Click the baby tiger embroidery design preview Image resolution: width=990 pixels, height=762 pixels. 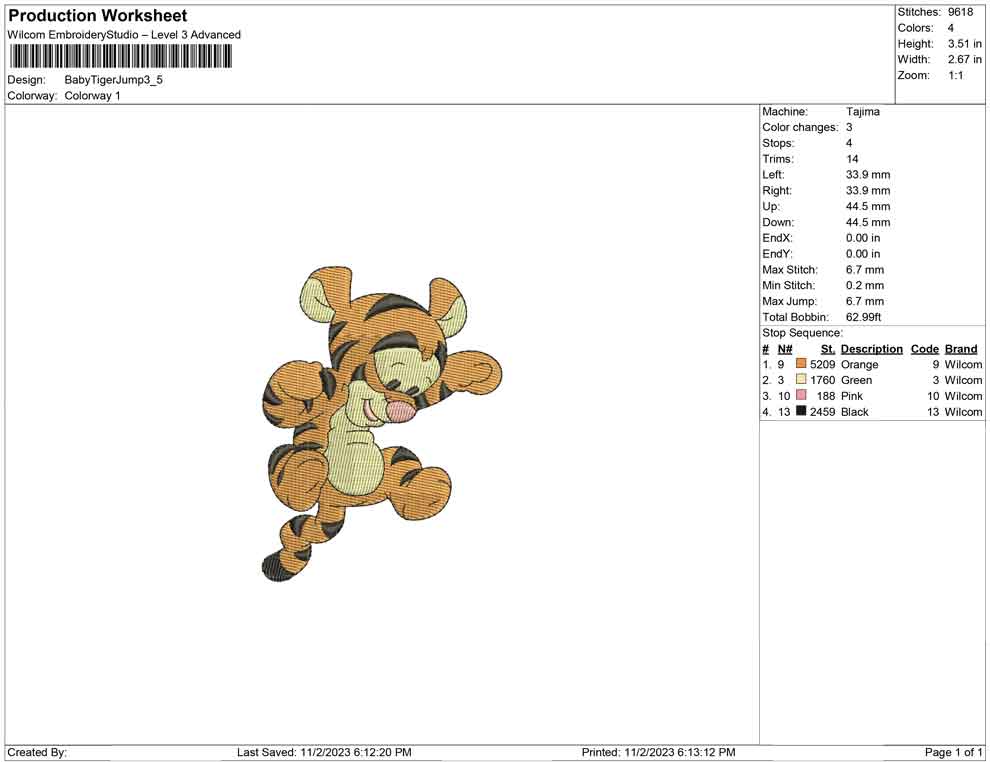coord(382,424)
